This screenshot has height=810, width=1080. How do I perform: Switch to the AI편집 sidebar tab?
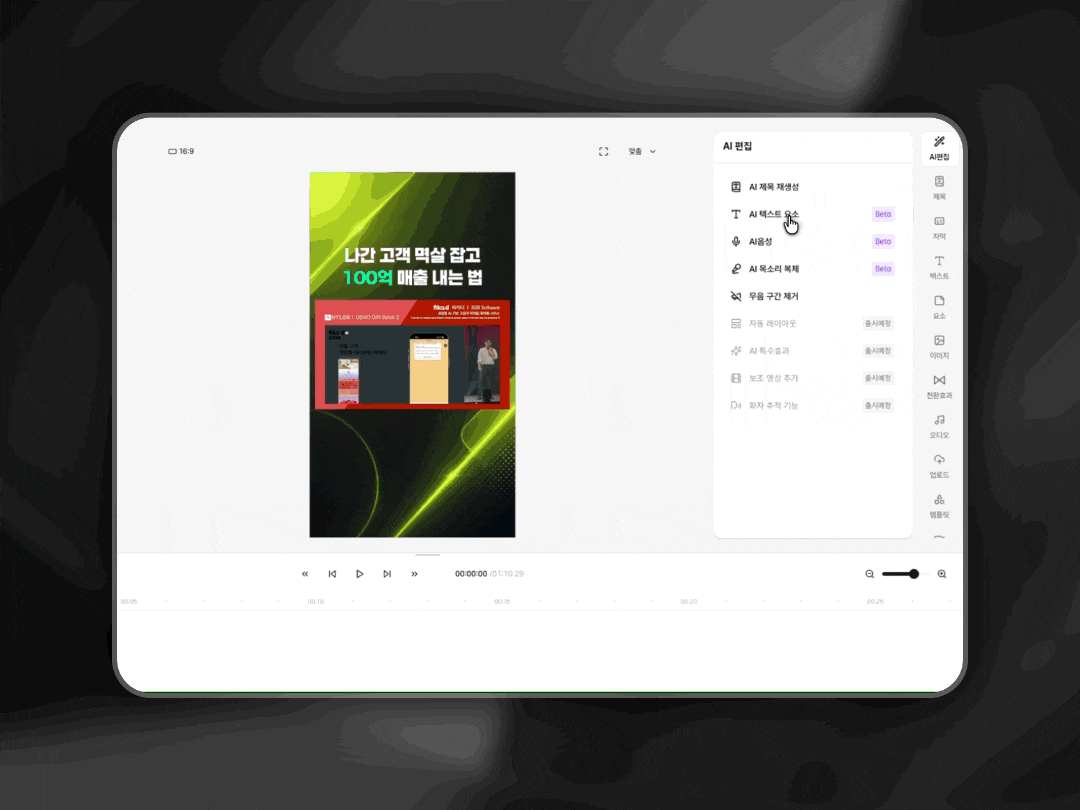[939, 148]
